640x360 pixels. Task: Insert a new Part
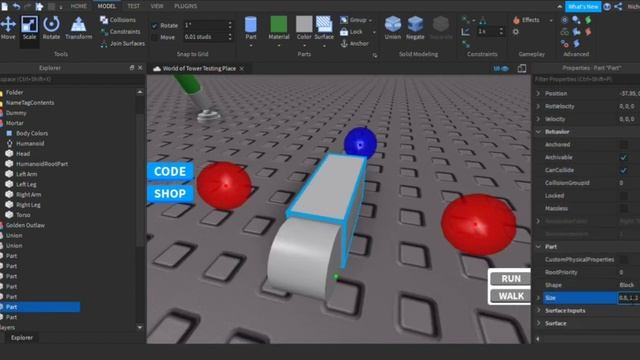pyautogui.click(x=251, y=28)
